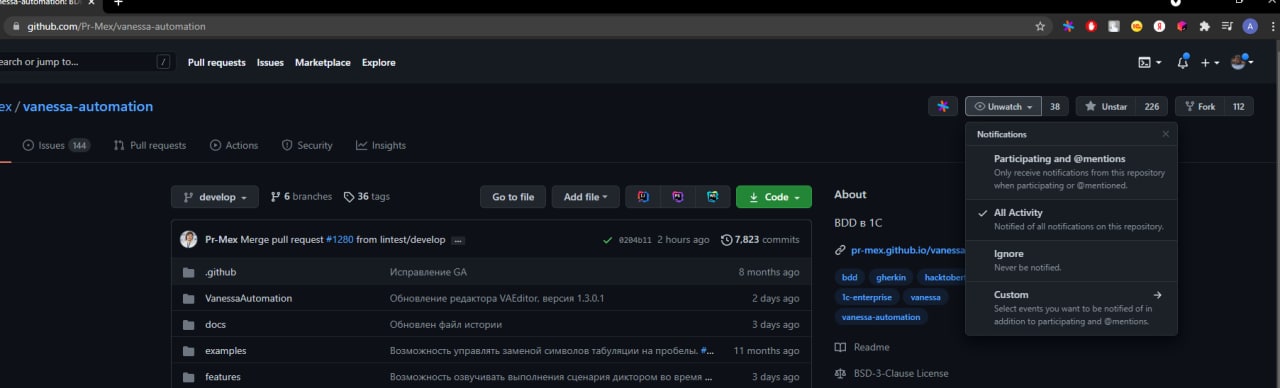The width and height of the screenshot is (1280, 388).
Task: Click the green check commit status icon
Action: pyautogui.click(x=607, y=240)
